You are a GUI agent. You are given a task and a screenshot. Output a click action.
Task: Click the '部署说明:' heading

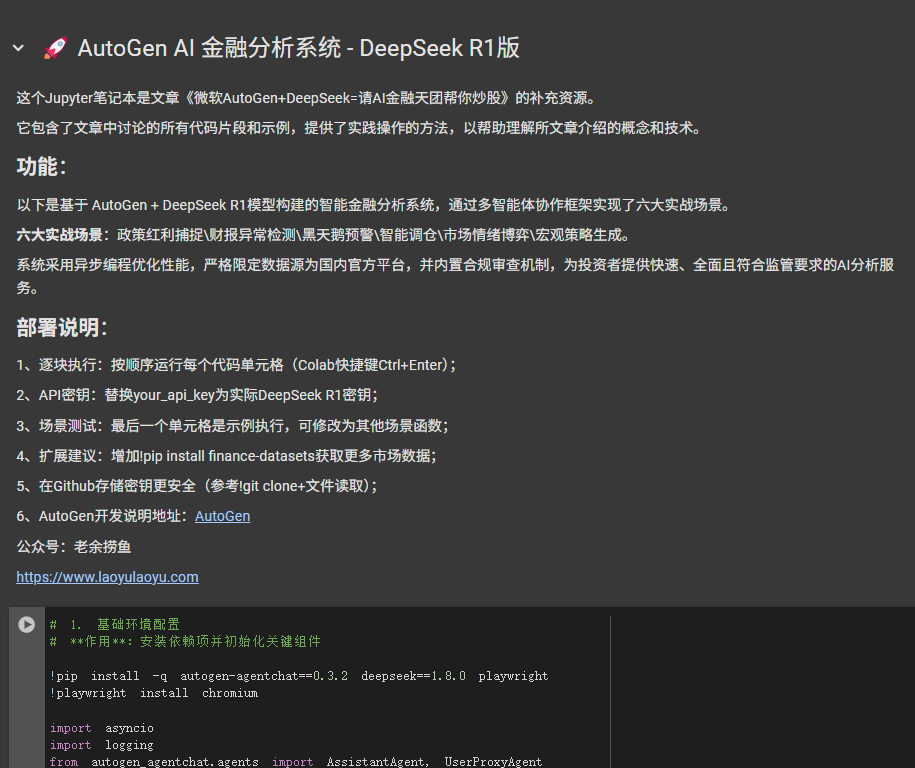[62, 327]
